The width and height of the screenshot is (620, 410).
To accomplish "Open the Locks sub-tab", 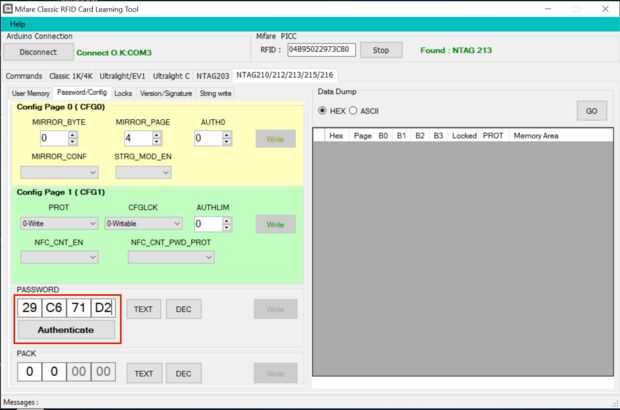I will [123, 93].
